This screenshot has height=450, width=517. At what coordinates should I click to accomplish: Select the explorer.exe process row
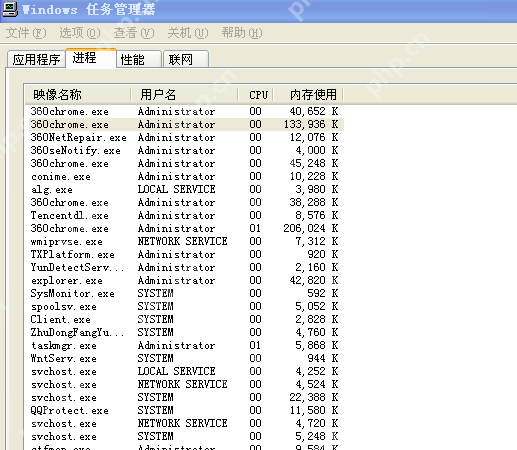184,280
